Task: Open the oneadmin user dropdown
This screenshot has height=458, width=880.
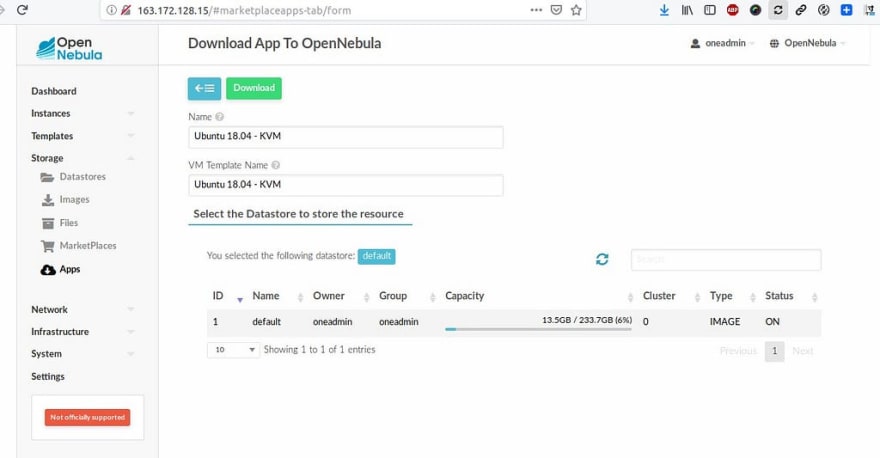Action: (722, 43)
